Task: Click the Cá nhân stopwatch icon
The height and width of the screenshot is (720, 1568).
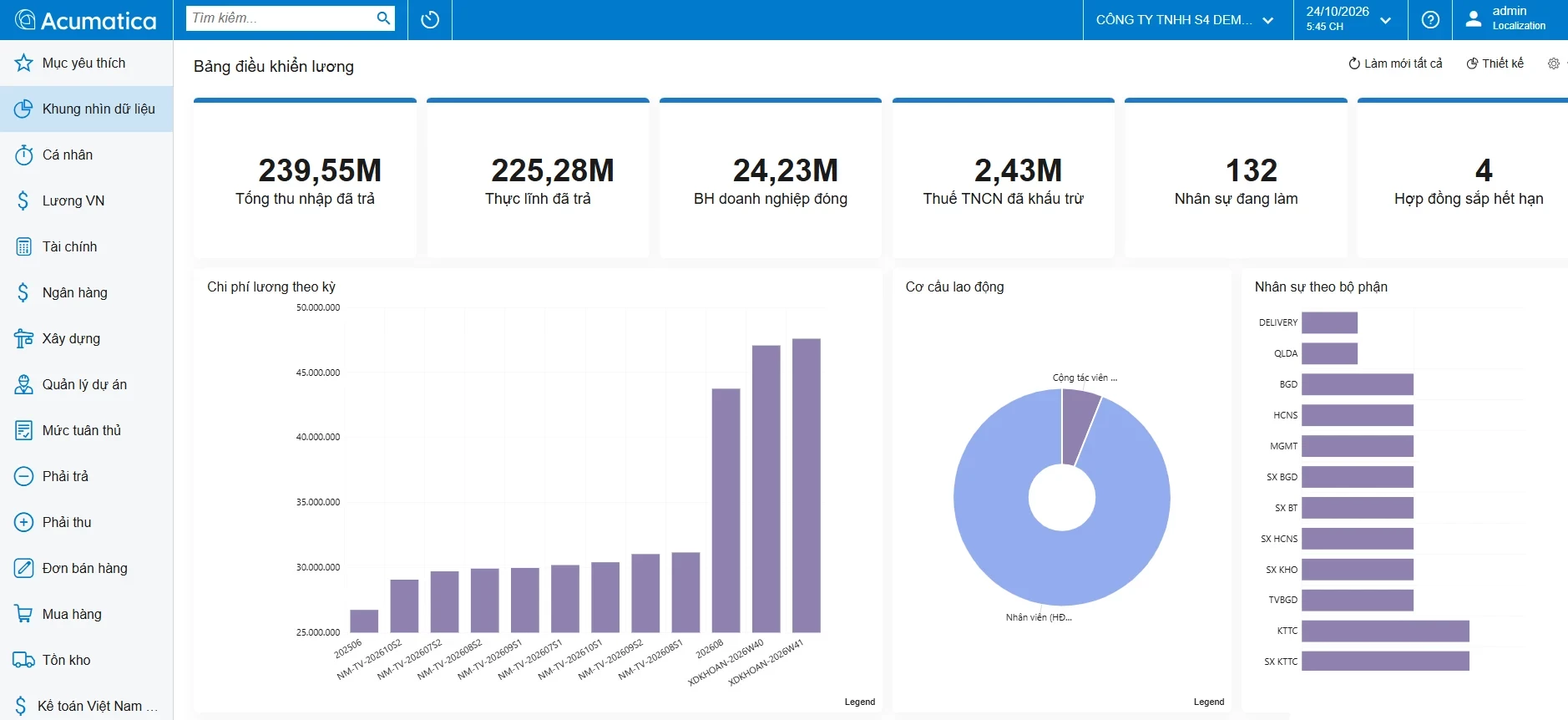Action: coord(23,155)
